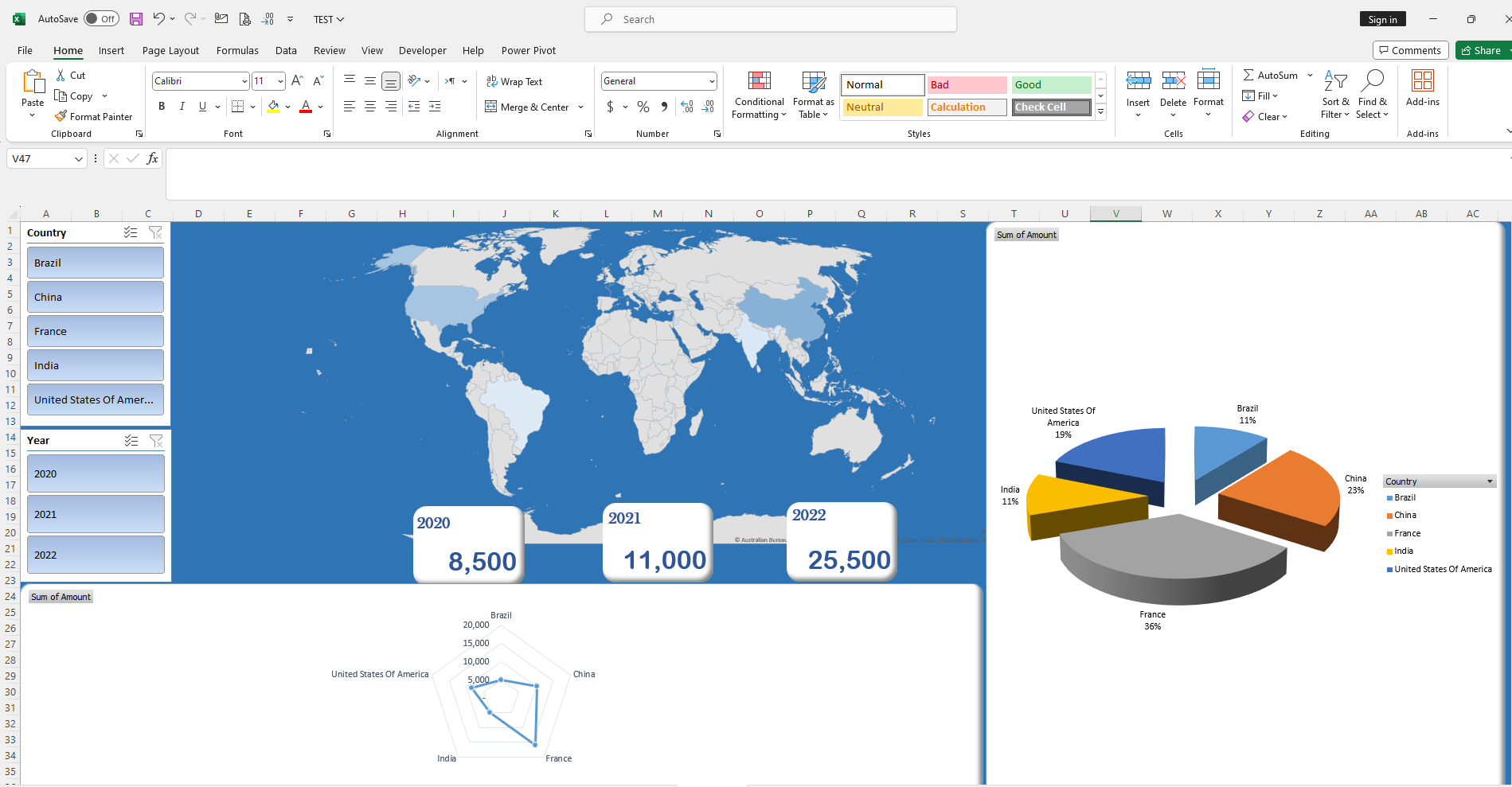This screenshot has height=787, width=1512.
Task: Click the Bold formatting icon
Action: [162, 106]
